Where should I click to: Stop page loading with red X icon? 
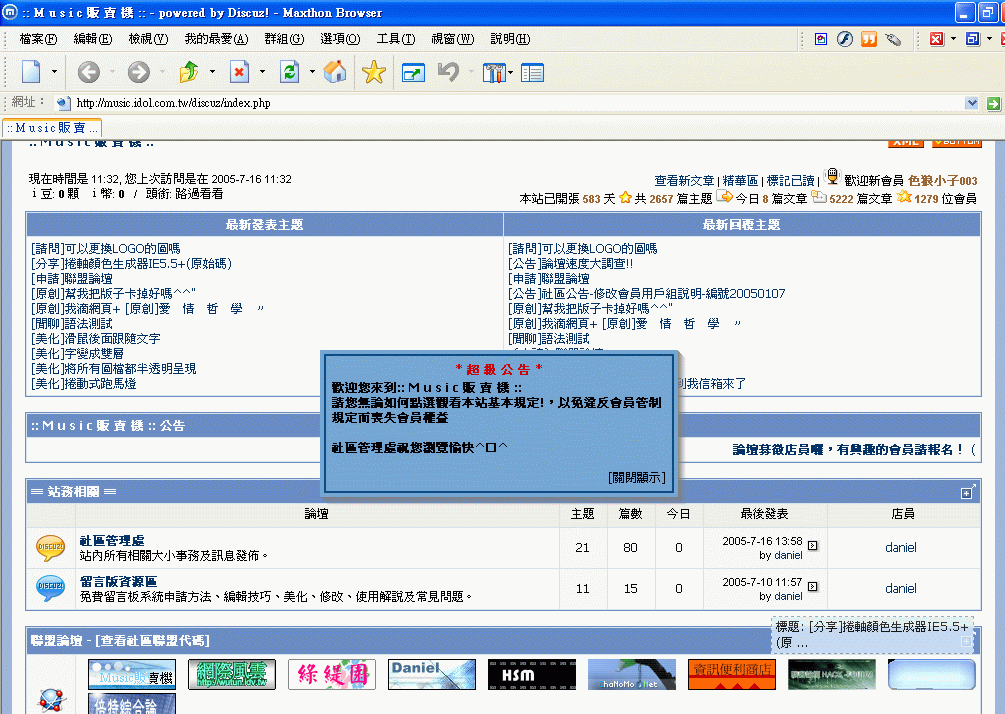point(239,72)
